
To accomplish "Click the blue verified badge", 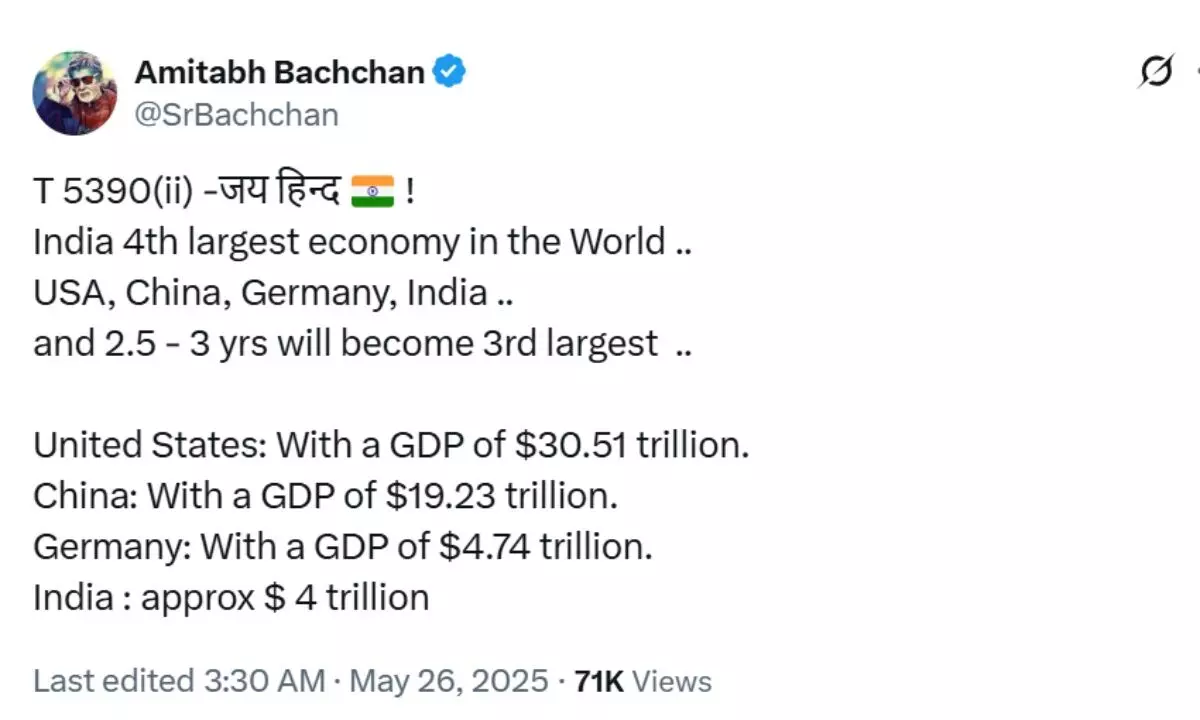I will click(x=449, y=72).
